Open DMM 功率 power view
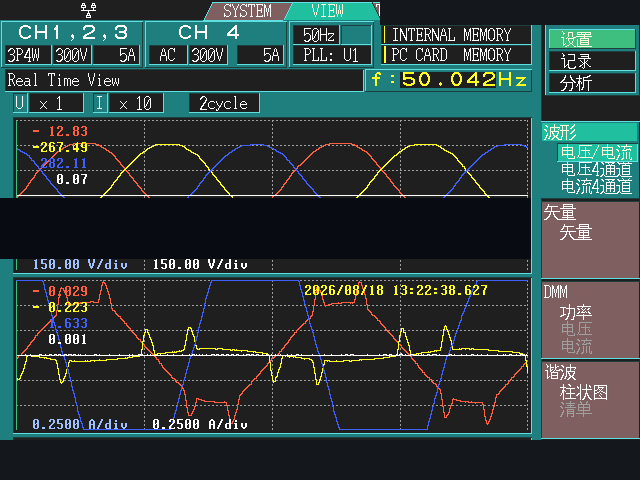Viewport: 640px width, 480px height. tap(576, 312)
